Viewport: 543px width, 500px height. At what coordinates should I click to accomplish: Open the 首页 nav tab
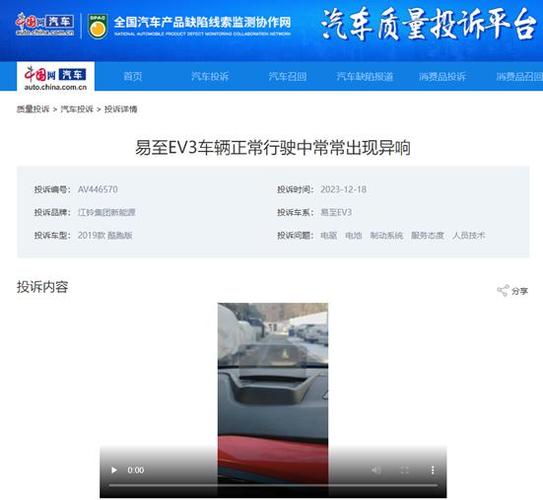[133, 76]
